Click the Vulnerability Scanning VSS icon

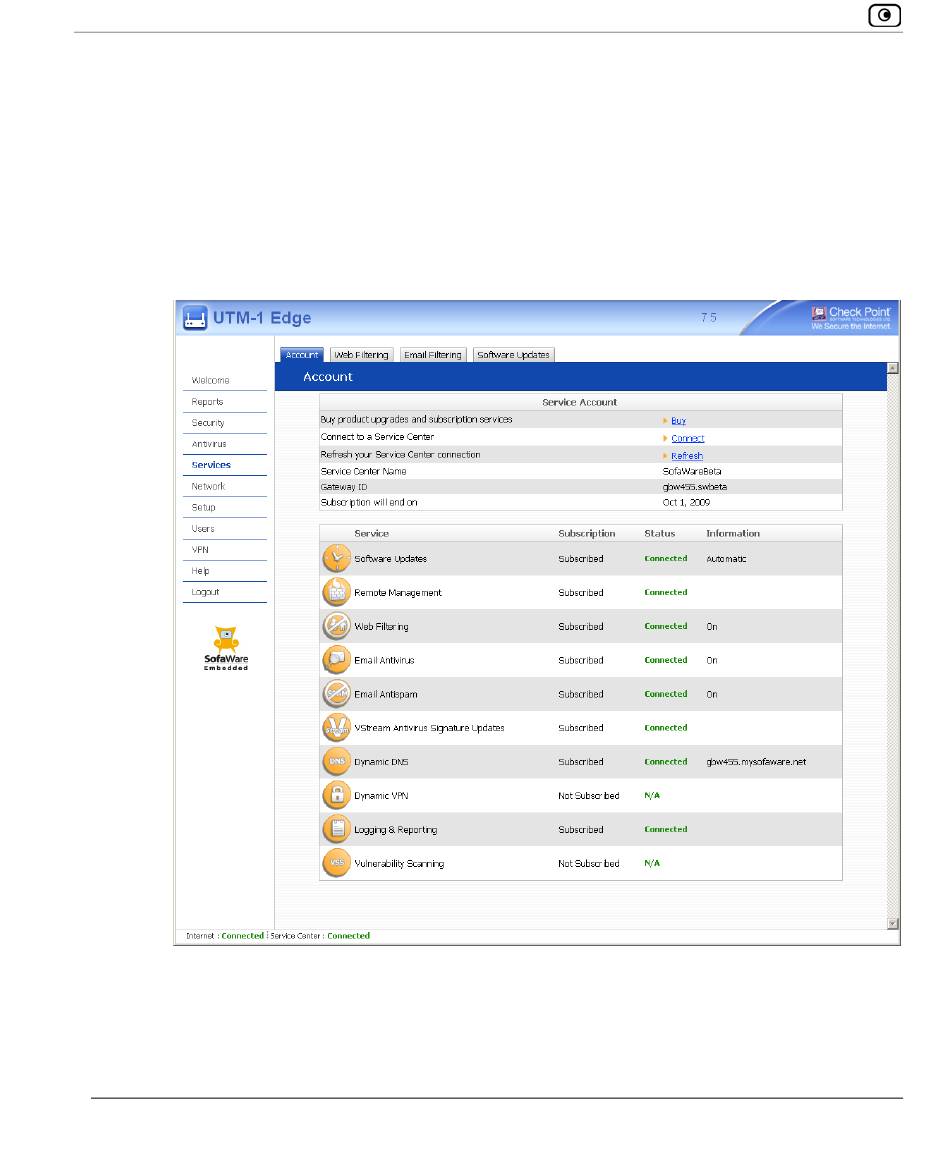[337, 863]
